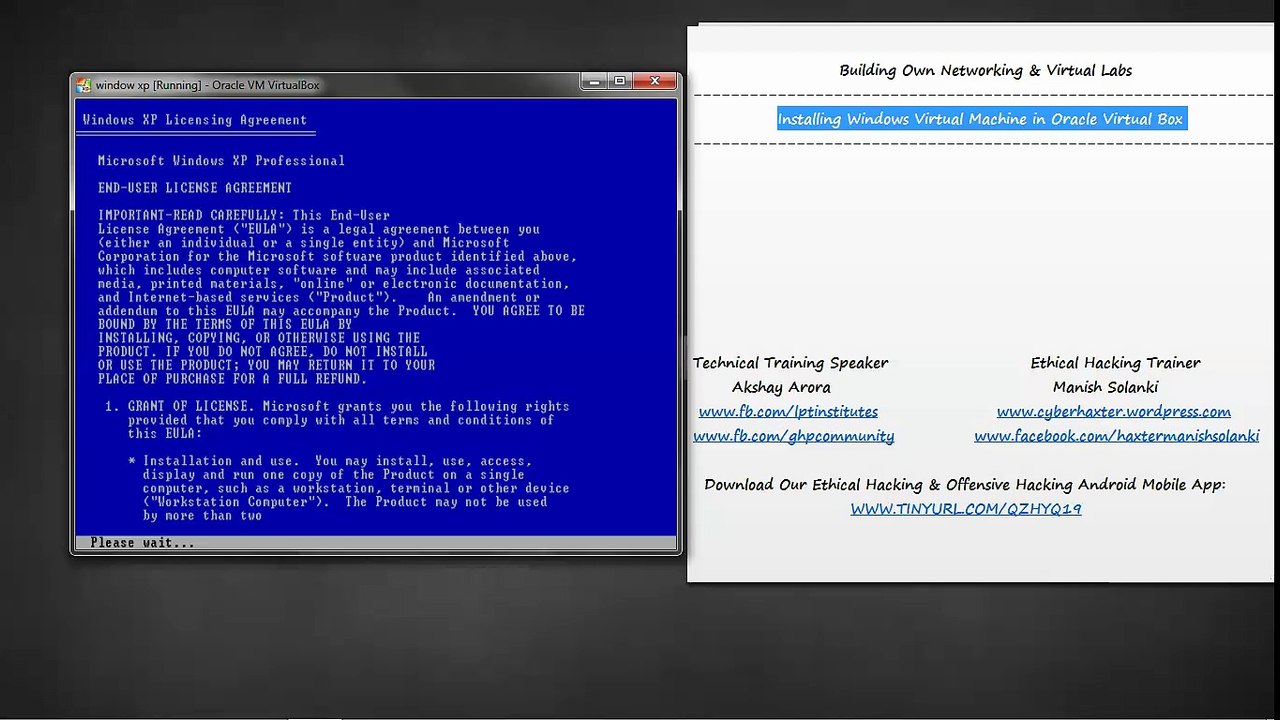Image resolution: width=1280 pixels, height=720 pixels.
Task: Click the 'Manish Solanki' name
Action: 1105,387
